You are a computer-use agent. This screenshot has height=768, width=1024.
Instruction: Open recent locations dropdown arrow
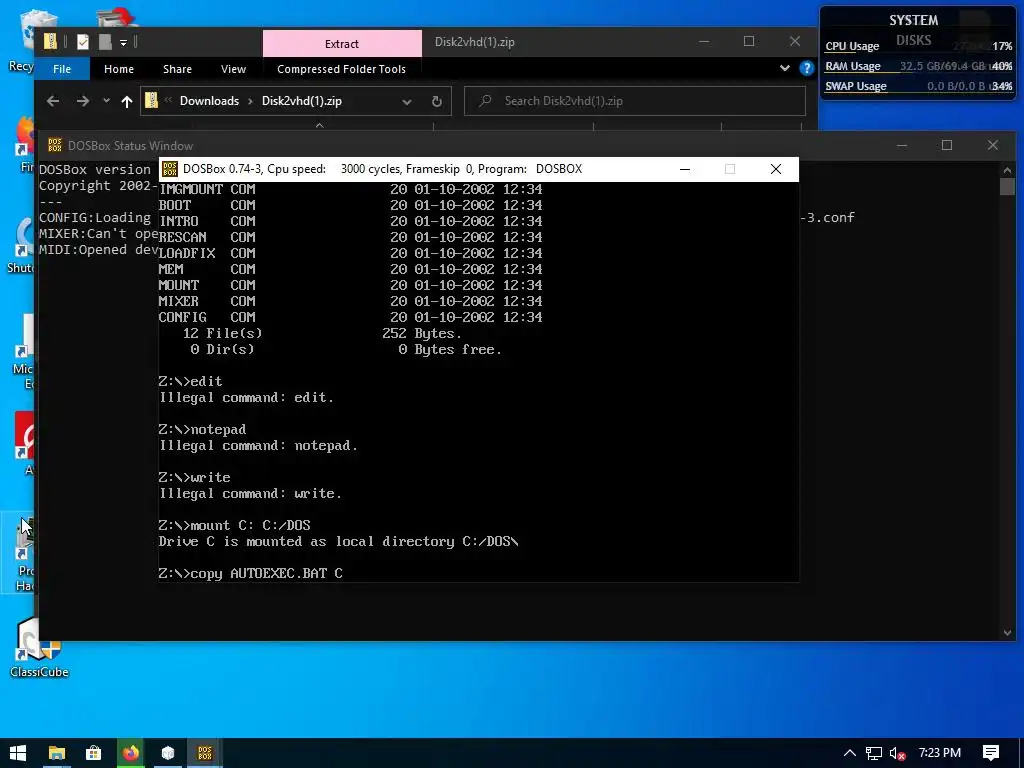(x=106, y=101)
